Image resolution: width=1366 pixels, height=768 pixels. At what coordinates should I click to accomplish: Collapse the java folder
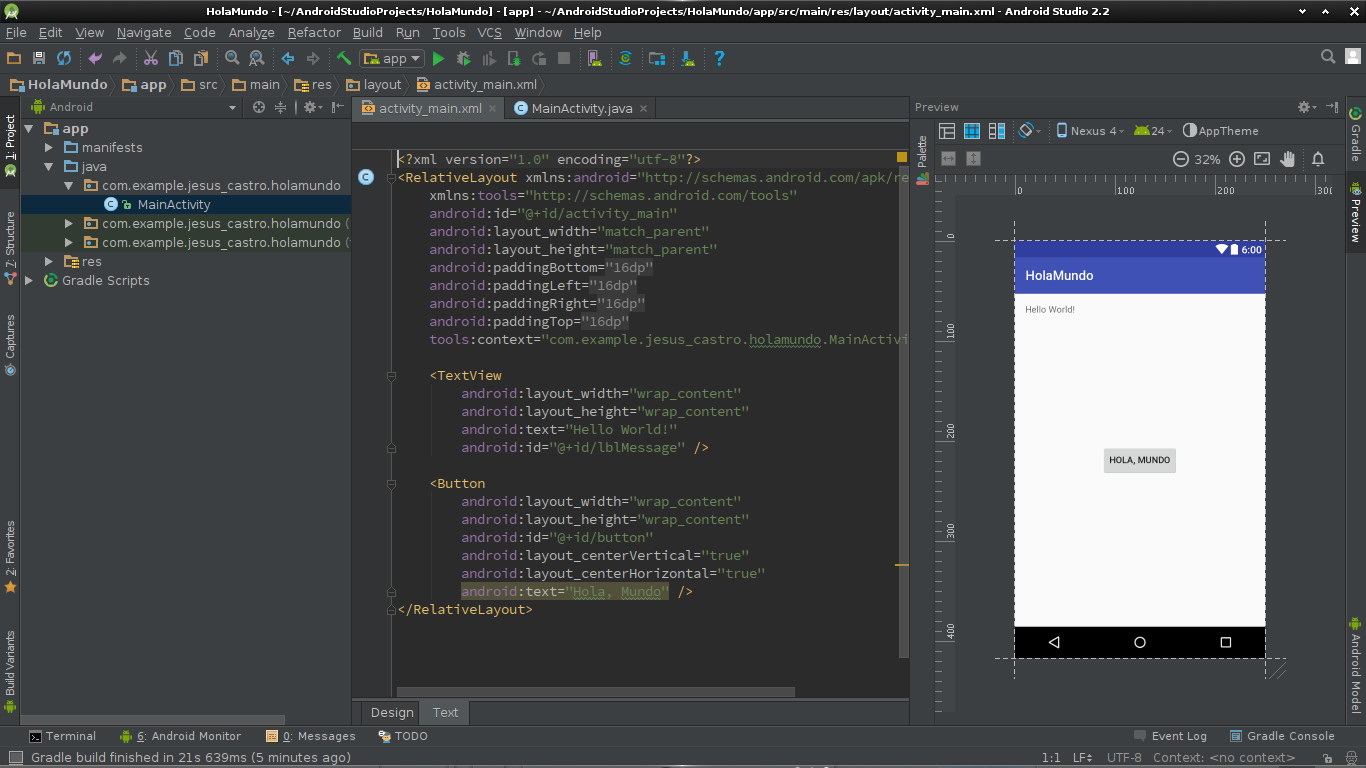(49, 166)
